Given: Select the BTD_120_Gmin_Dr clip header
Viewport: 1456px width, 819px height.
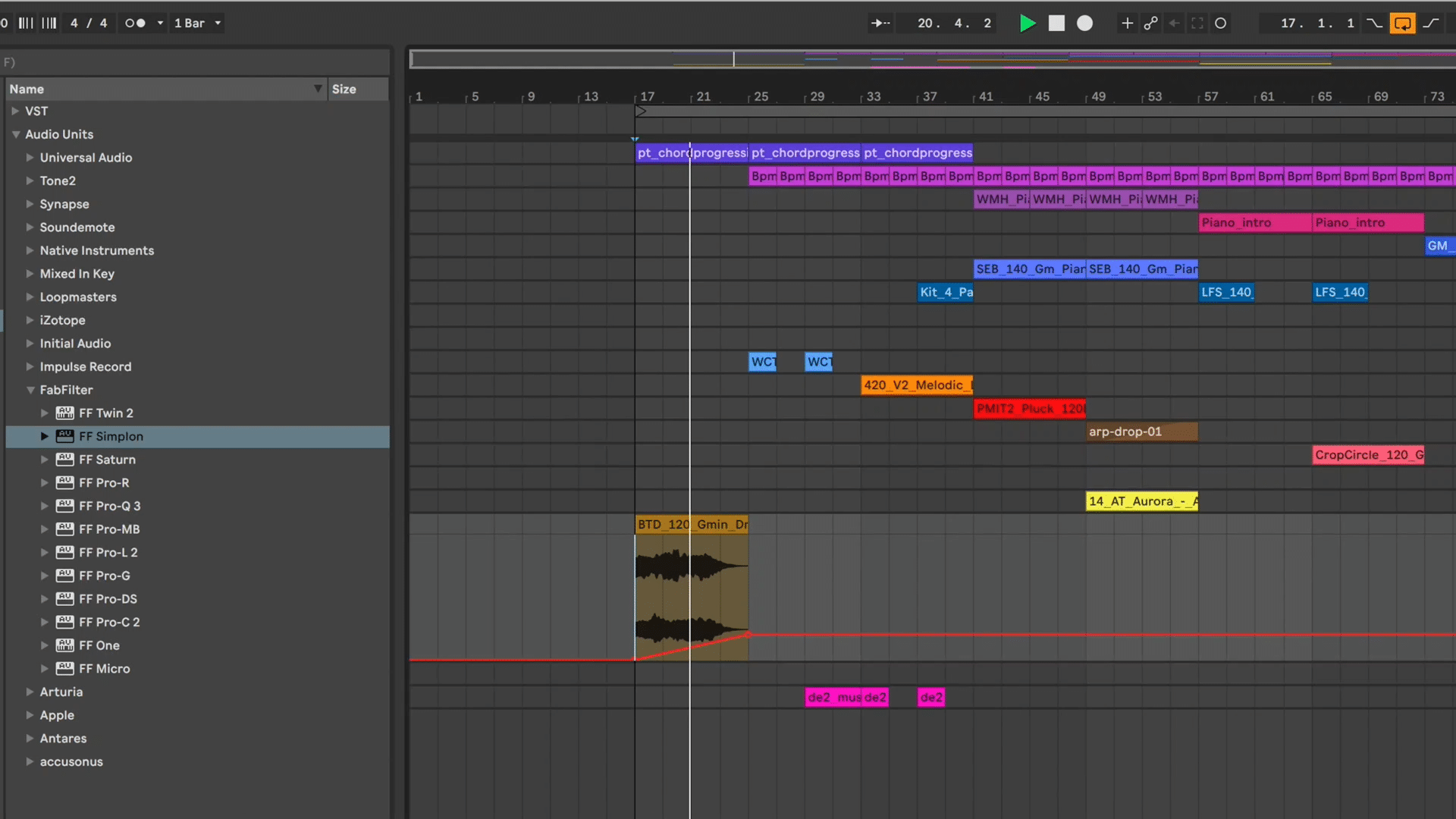Looking at the screenshot, I should click(692, 525).
